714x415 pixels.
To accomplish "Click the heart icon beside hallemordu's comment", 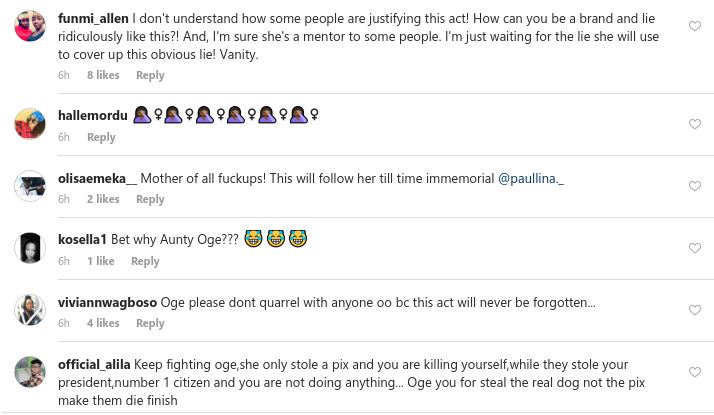I will (695, 125).
